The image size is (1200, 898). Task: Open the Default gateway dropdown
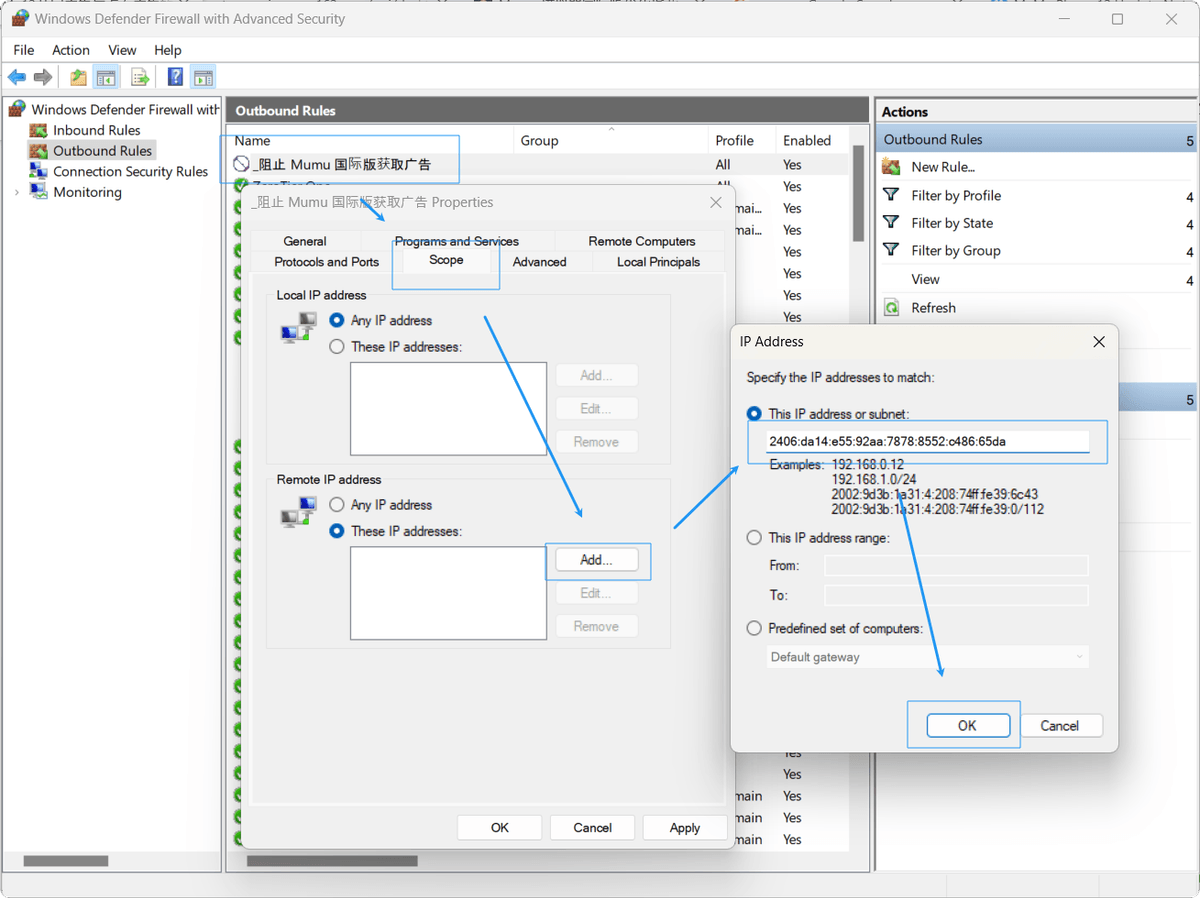coord(927,657)
